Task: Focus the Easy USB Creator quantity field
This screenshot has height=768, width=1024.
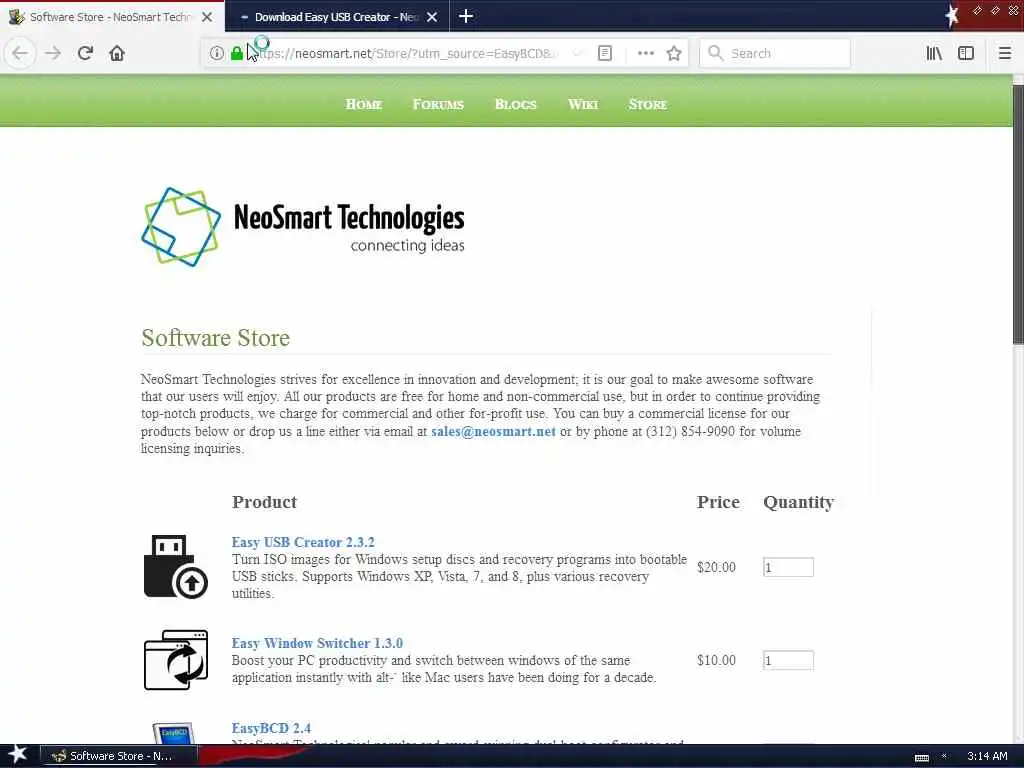Action: point(788,567)
